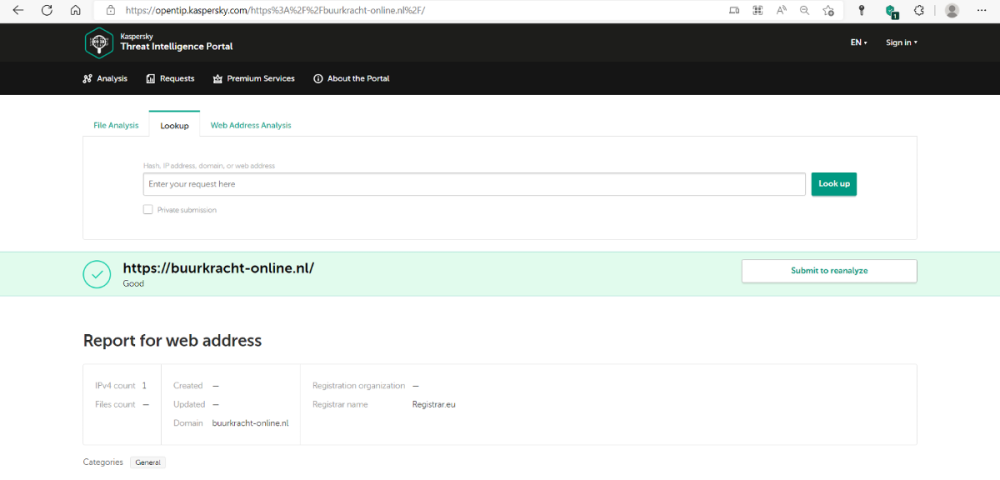Switch to Web Address Analysis tab

click(x=251, y=126)
